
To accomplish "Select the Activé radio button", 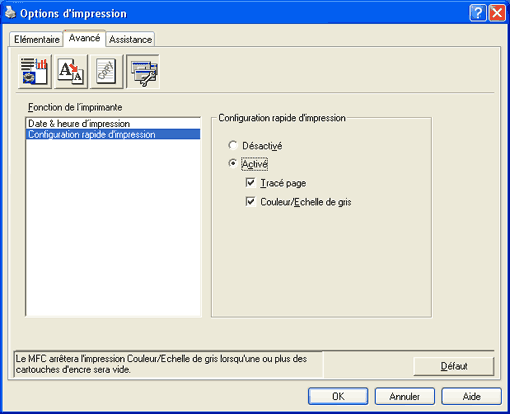I will (x=233, y=164).
